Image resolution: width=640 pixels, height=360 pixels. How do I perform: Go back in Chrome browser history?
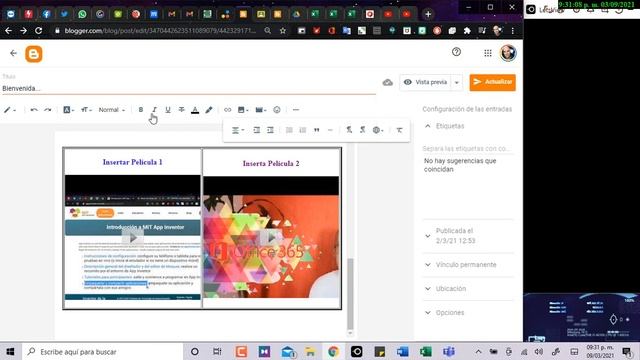pos(8,31)
